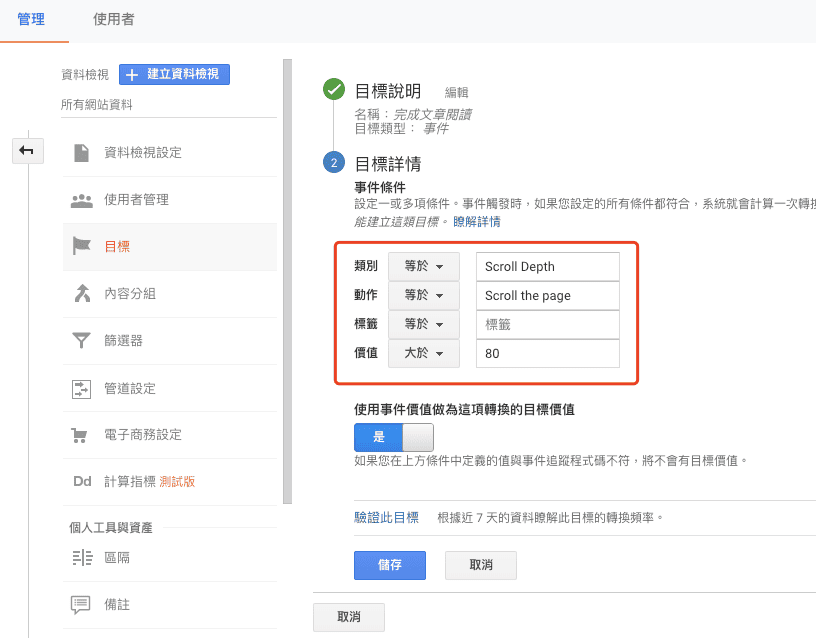This screenshot has height=638, width=816.
Task: Open 管道設定 channel icon
Action: pos(82,388)
